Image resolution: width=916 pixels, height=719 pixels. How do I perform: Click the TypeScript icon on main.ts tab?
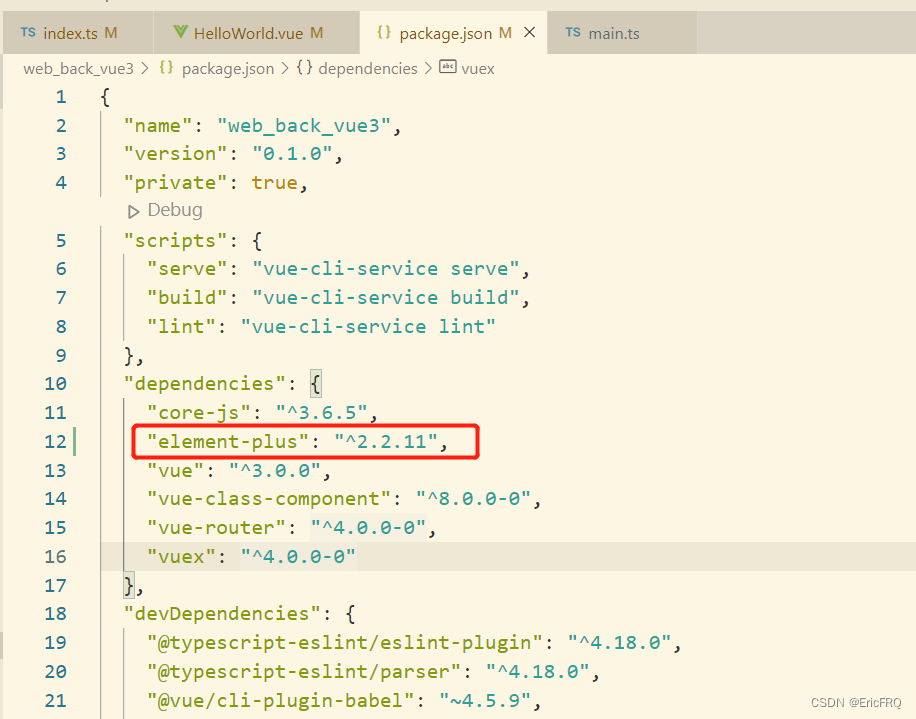[x=573, y=33]
